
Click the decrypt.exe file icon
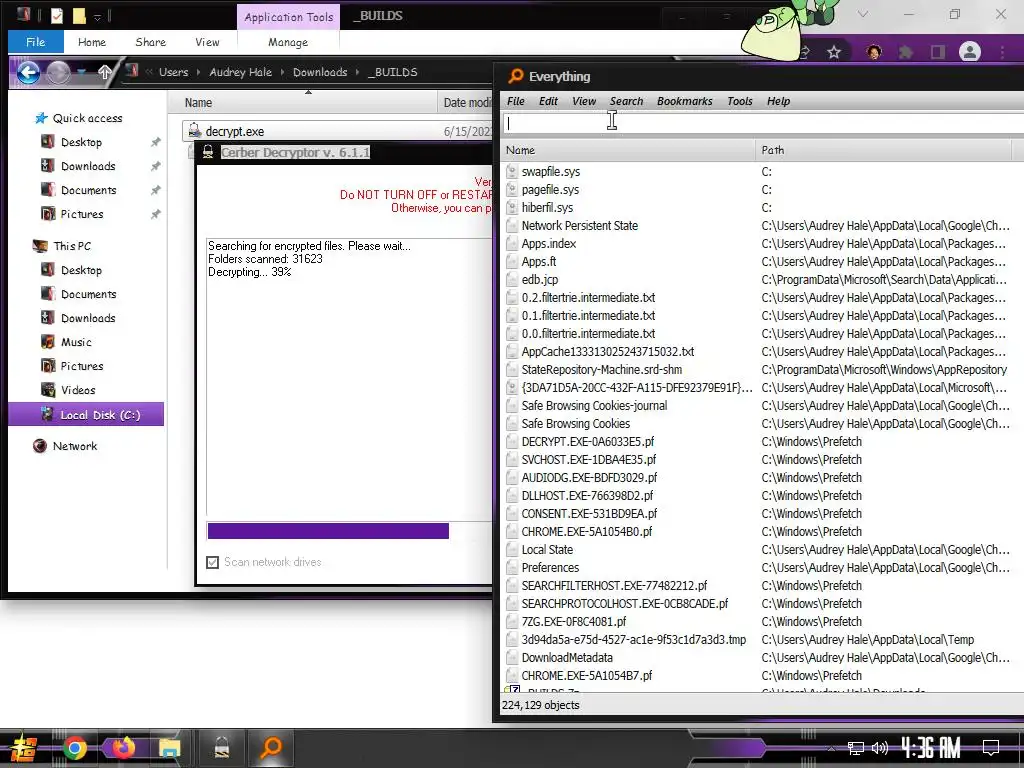(194, 131)
